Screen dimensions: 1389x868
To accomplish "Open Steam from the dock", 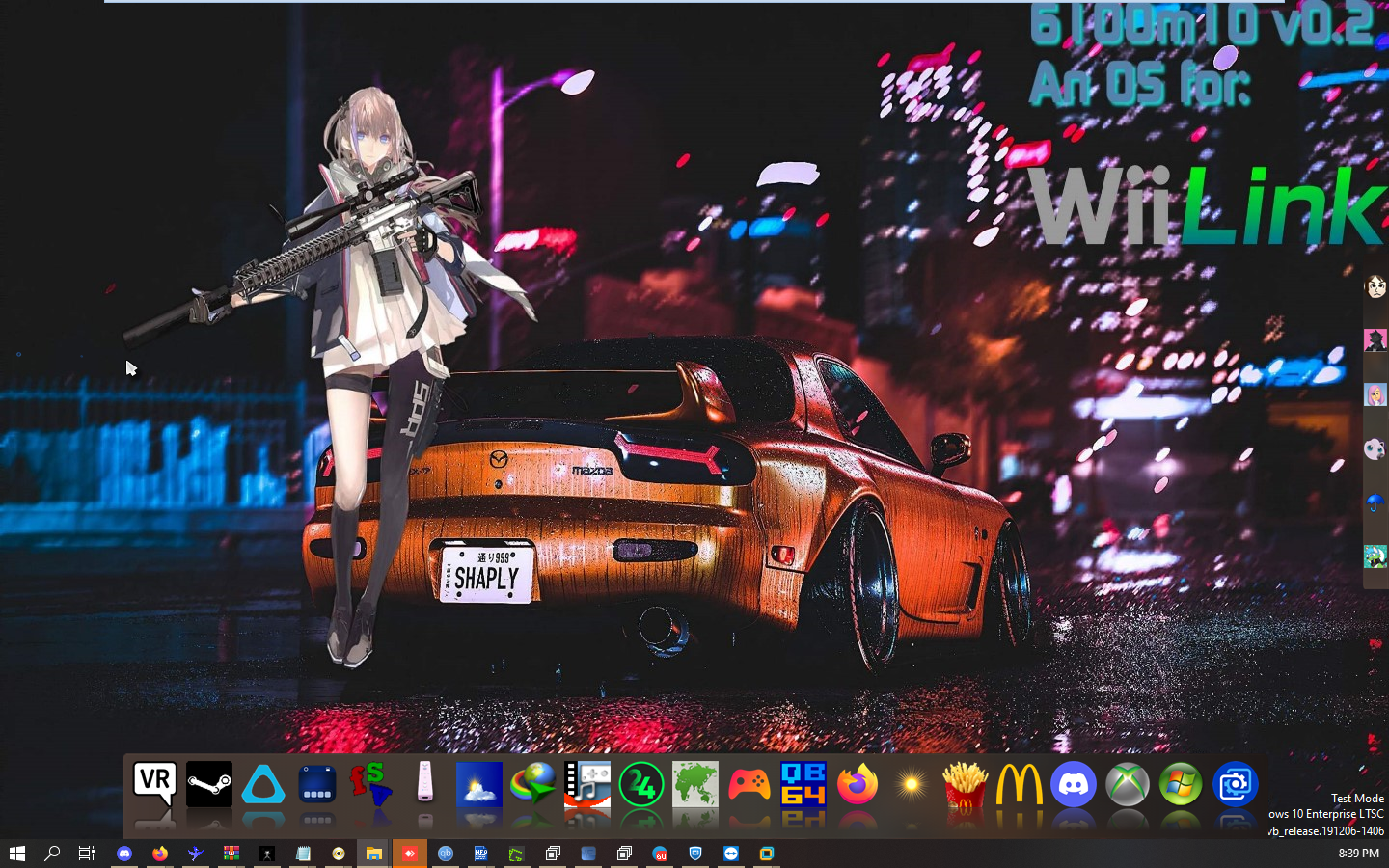I will click(x=209, y=784).
